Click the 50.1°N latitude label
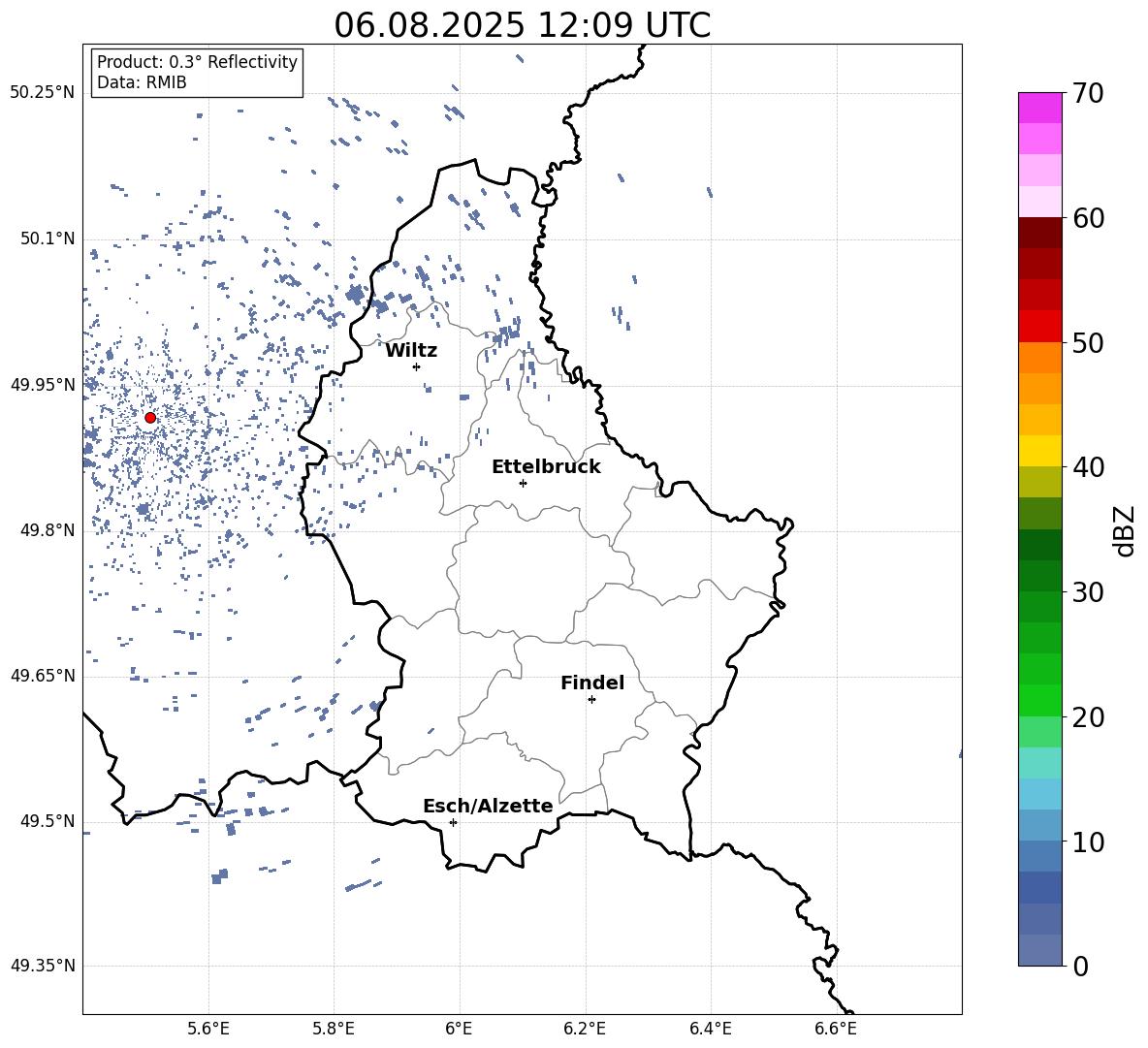The image size is (1148, 1048). click(48, 239)
